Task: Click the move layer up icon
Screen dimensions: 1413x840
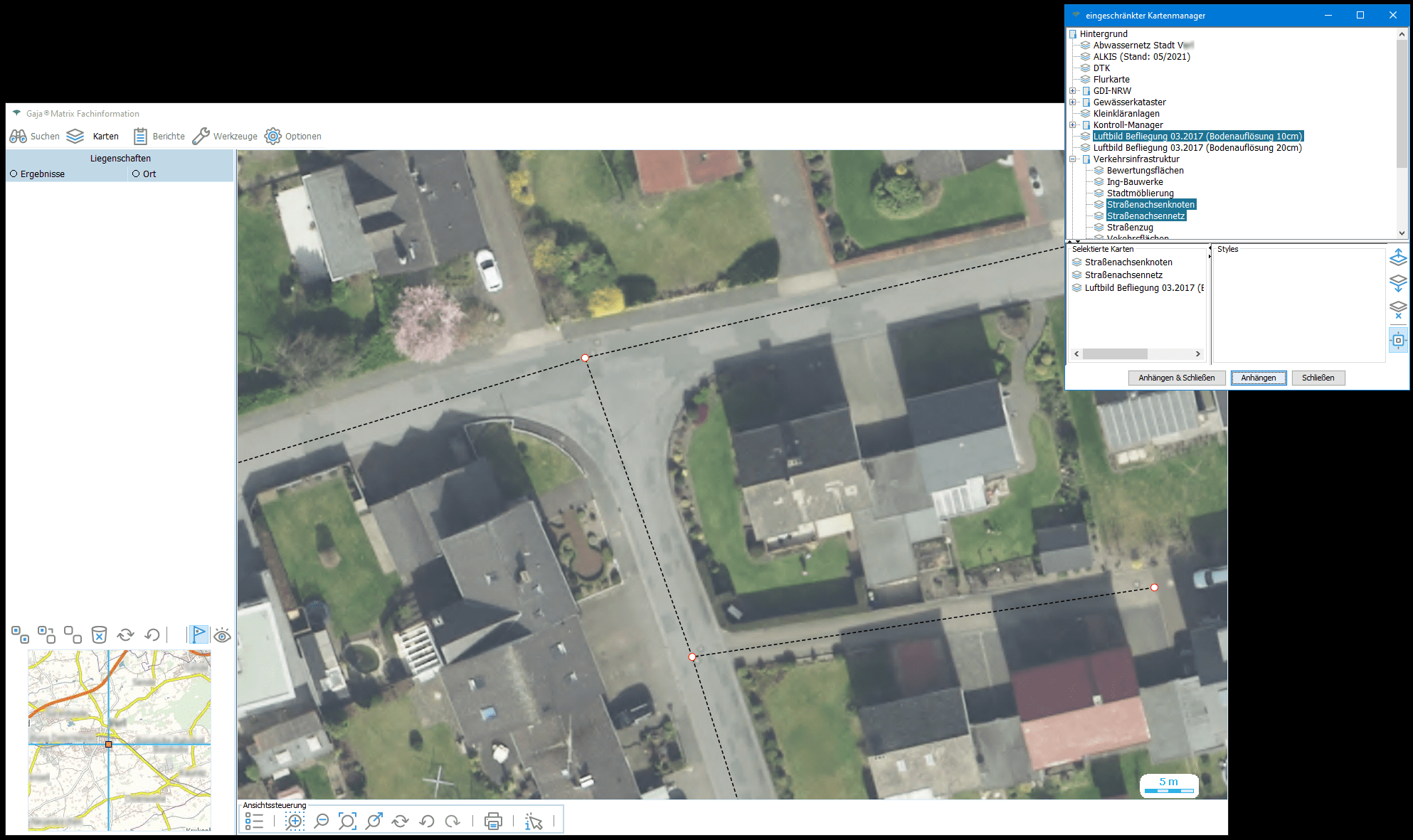Action: pyautogui.click(x=1398, y=257)
